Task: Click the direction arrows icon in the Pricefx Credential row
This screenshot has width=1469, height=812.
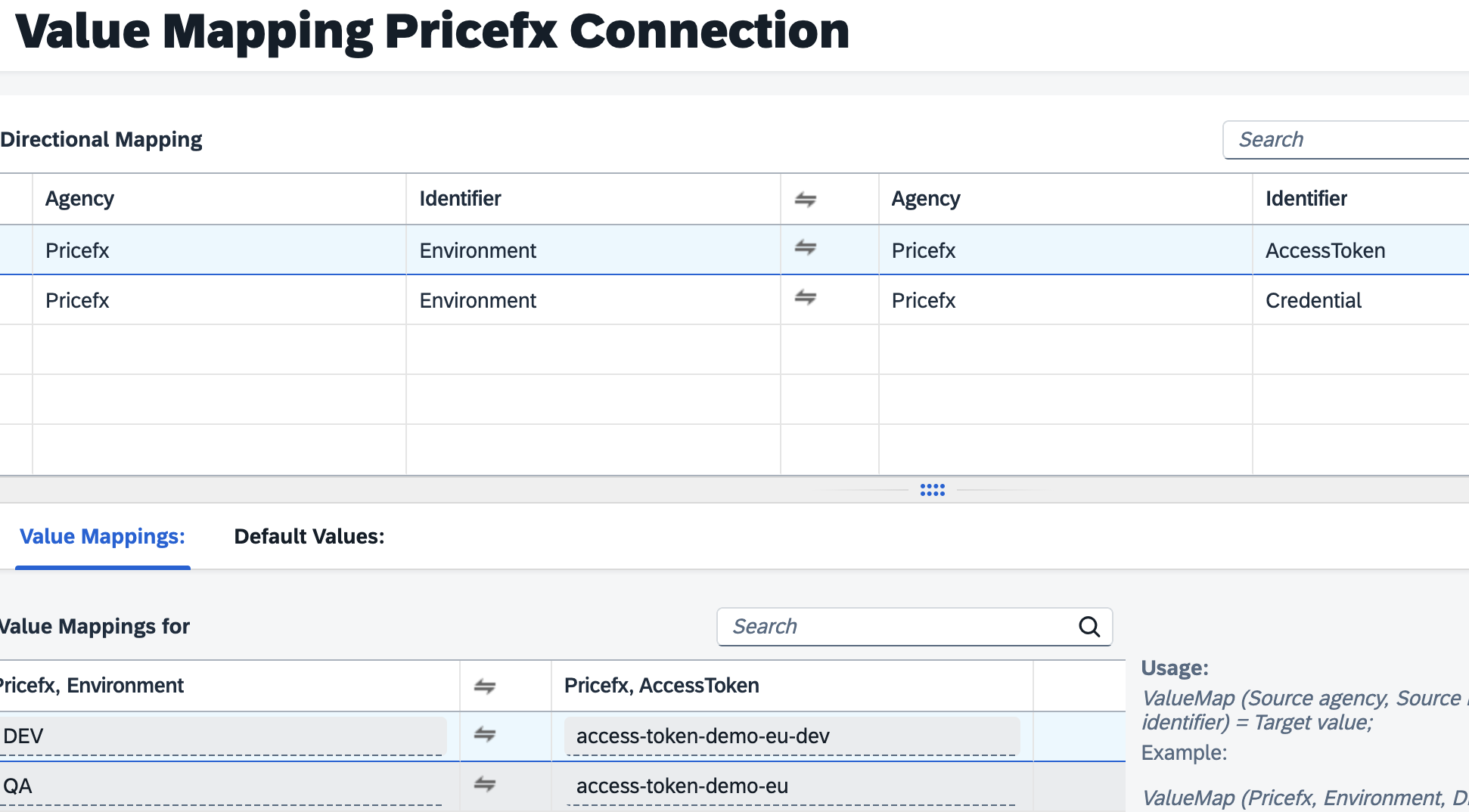Action: [x=805, y=298]
